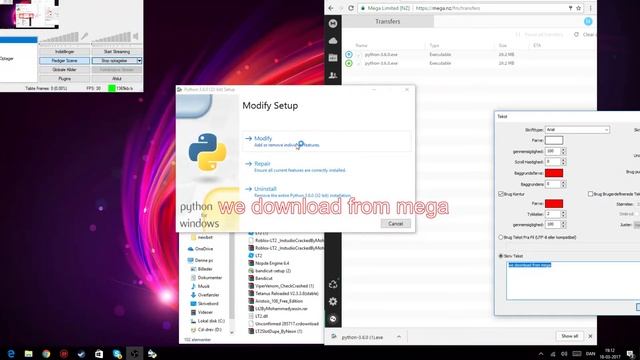Open python-3.6.0 (1).exe download item
The height and width of the screenshot is (360, 640).
(x=362, y=337)
